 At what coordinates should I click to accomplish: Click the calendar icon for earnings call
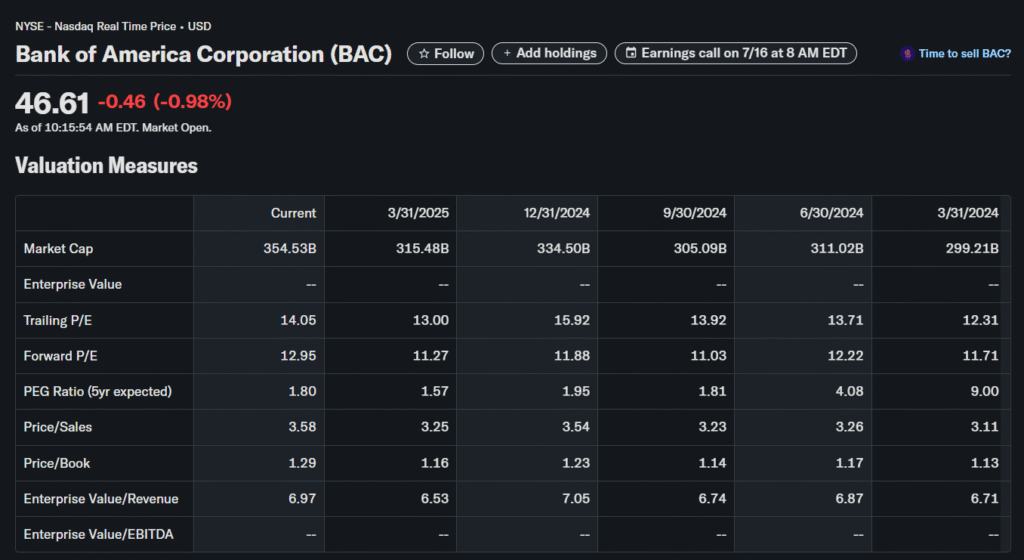pyautogui.click(x=631, y=53)
